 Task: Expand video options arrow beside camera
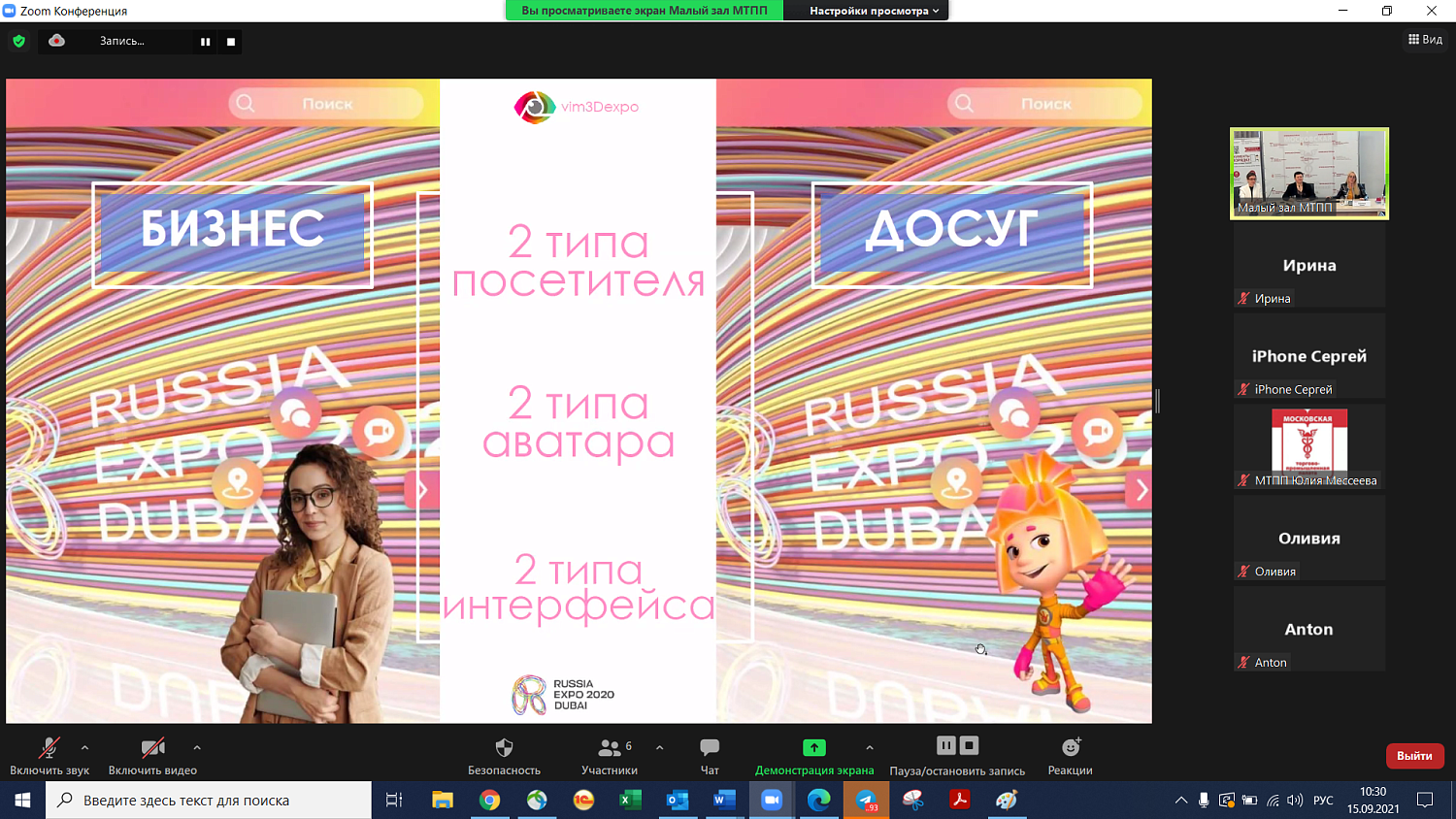point(197,748)
